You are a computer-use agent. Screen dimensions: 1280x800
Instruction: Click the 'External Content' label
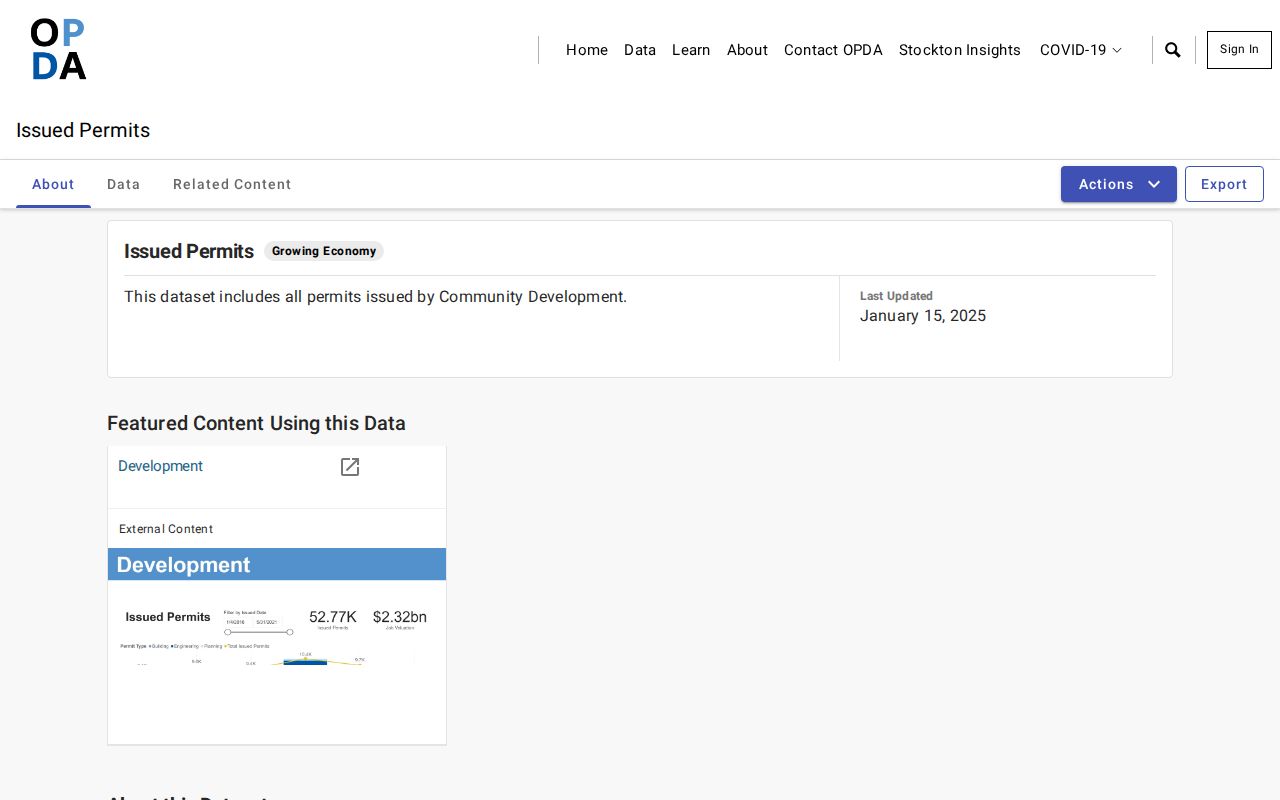166,529
